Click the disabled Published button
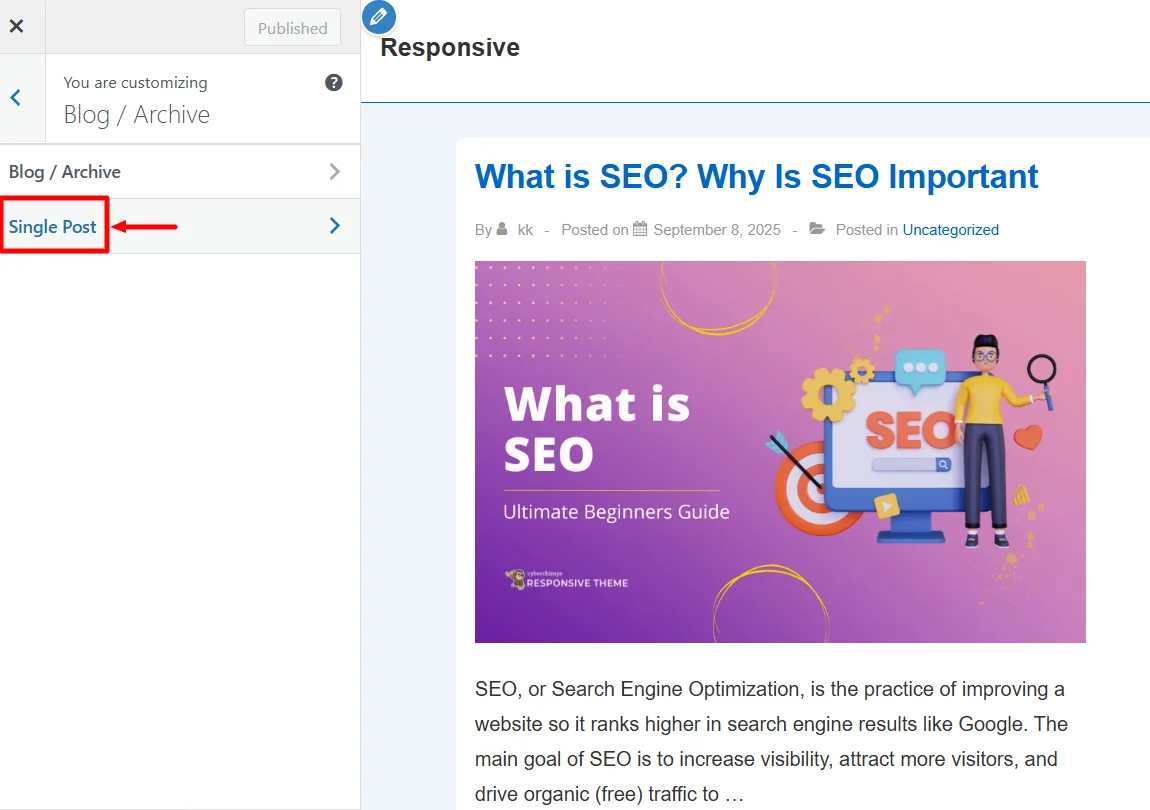 click(x=292, y=28)
